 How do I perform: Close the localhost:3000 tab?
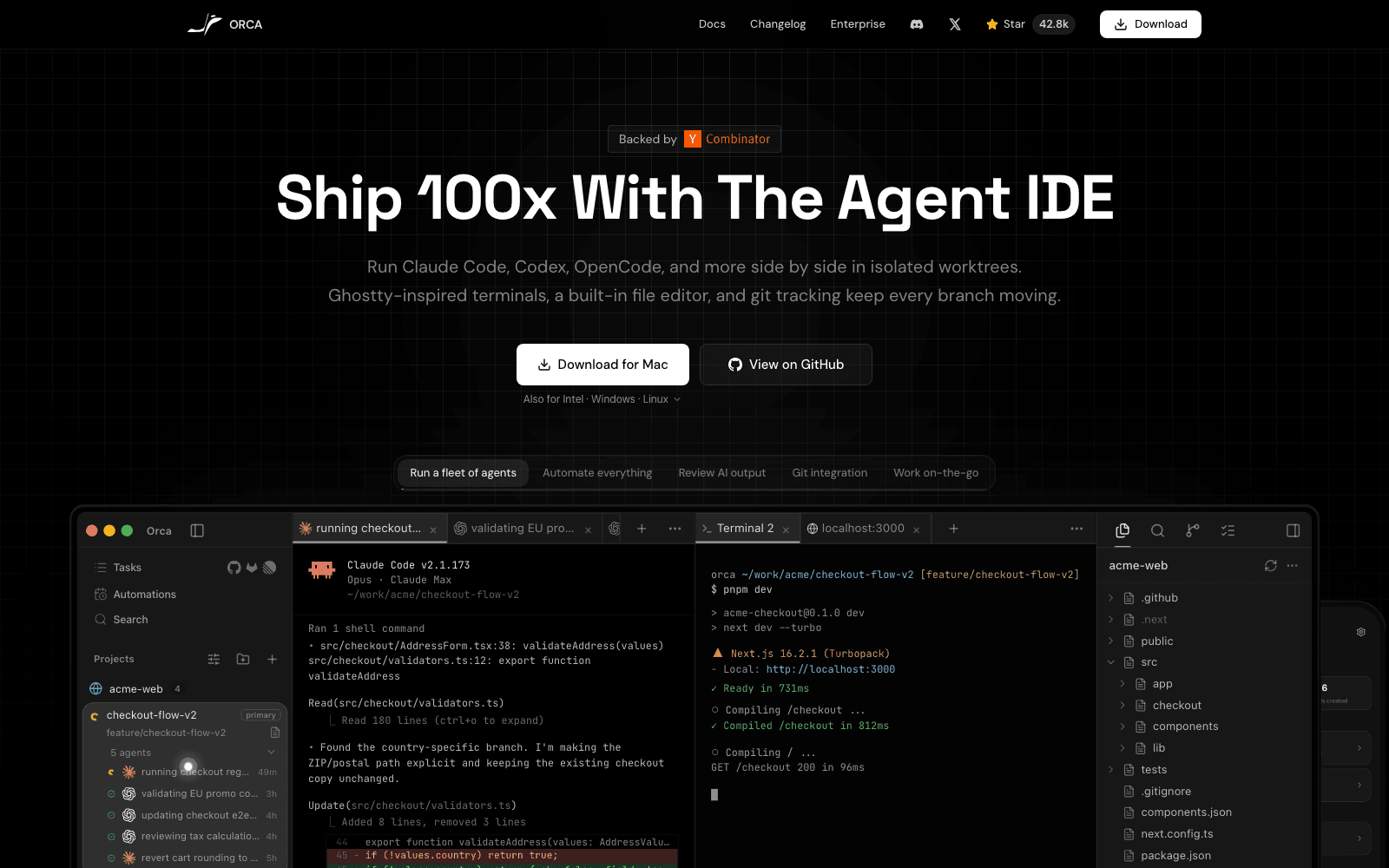(x=916, y=529)
